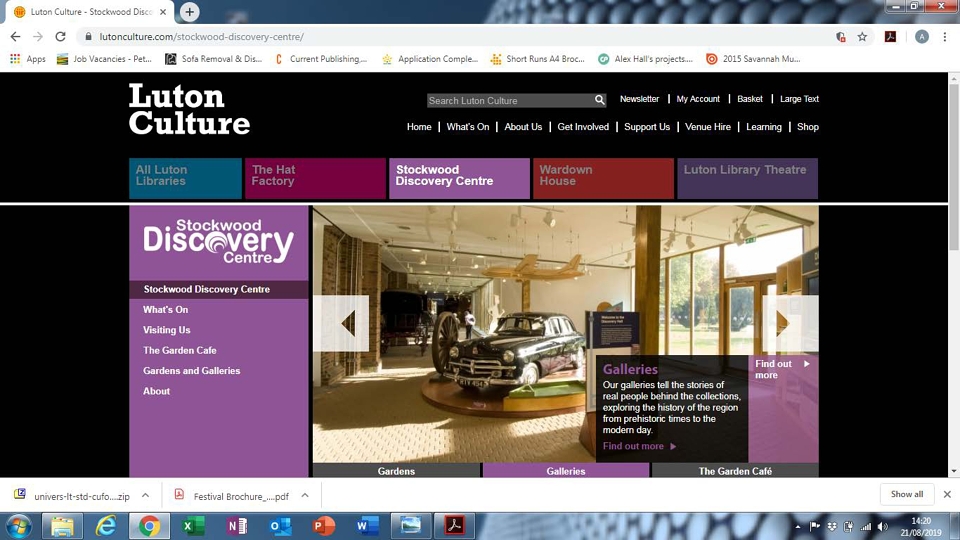
Task: Open Support Us in the main menu
Action: point(647,127)
